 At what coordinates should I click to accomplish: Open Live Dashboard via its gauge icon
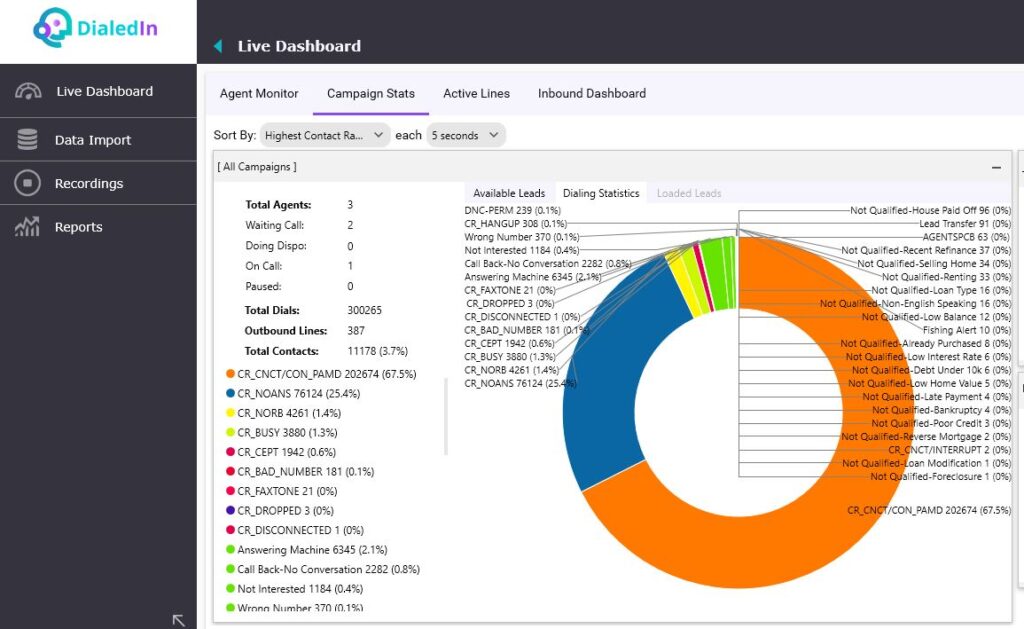tap(28, 91)
